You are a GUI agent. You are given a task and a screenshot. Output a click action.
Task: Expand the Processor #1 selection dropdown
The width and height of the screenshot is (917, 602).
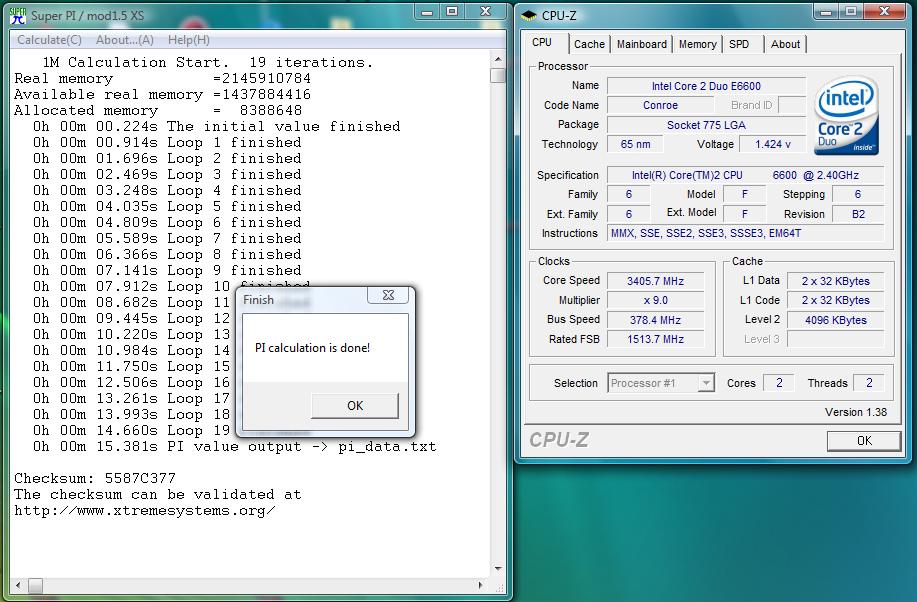click(706, 383)
